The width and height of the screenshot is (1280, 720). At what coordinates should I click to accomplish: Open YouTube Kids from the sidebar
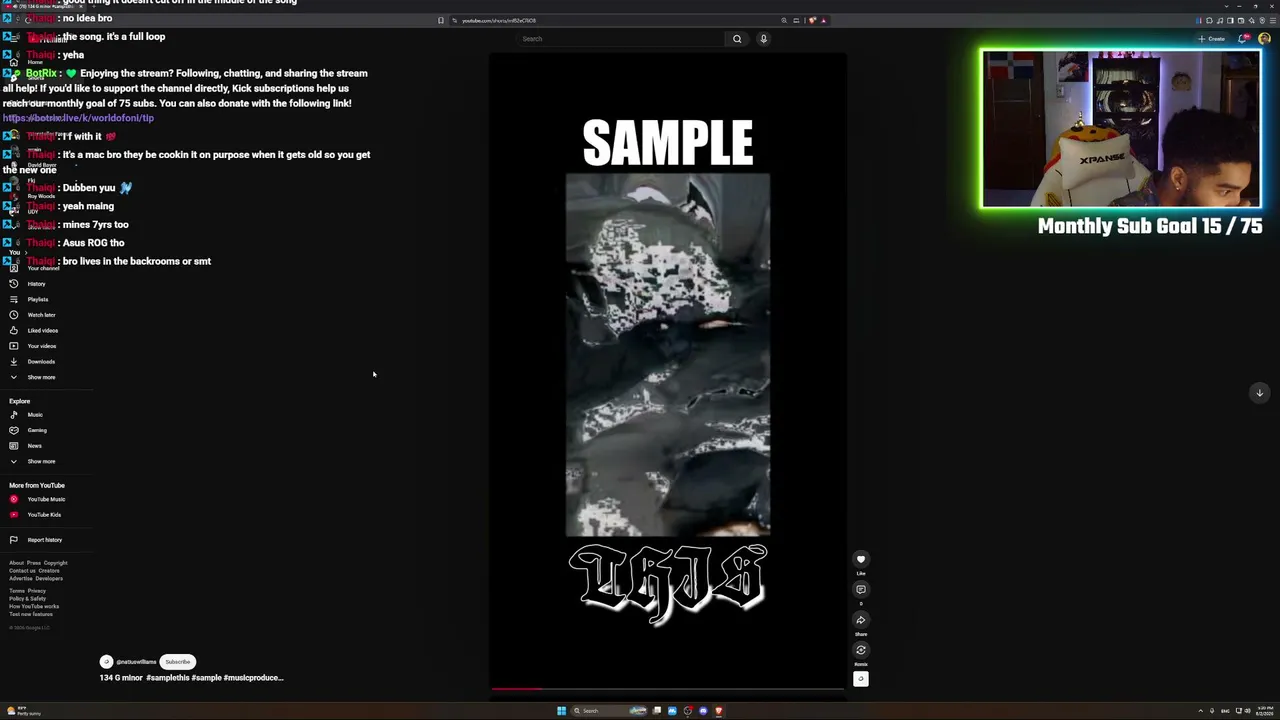pyautogui.click(x=44, y=515)
